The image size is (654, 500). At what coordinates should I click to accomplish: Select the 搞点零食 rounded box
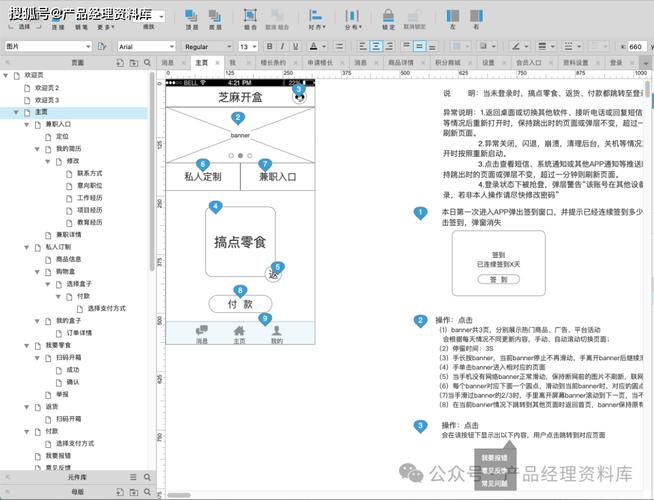[240, 242]
